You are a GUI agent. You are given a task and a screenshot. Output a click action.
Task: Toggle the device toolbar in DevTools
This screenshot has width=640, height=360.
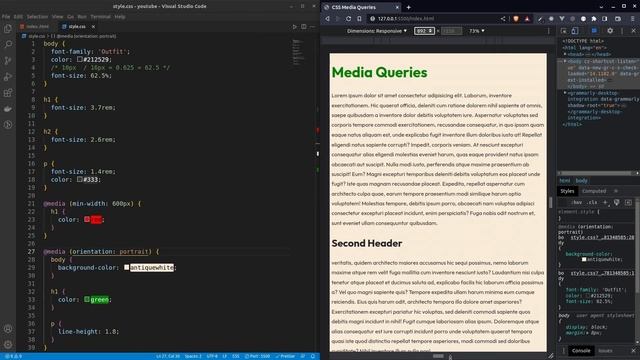pos(575,31)
